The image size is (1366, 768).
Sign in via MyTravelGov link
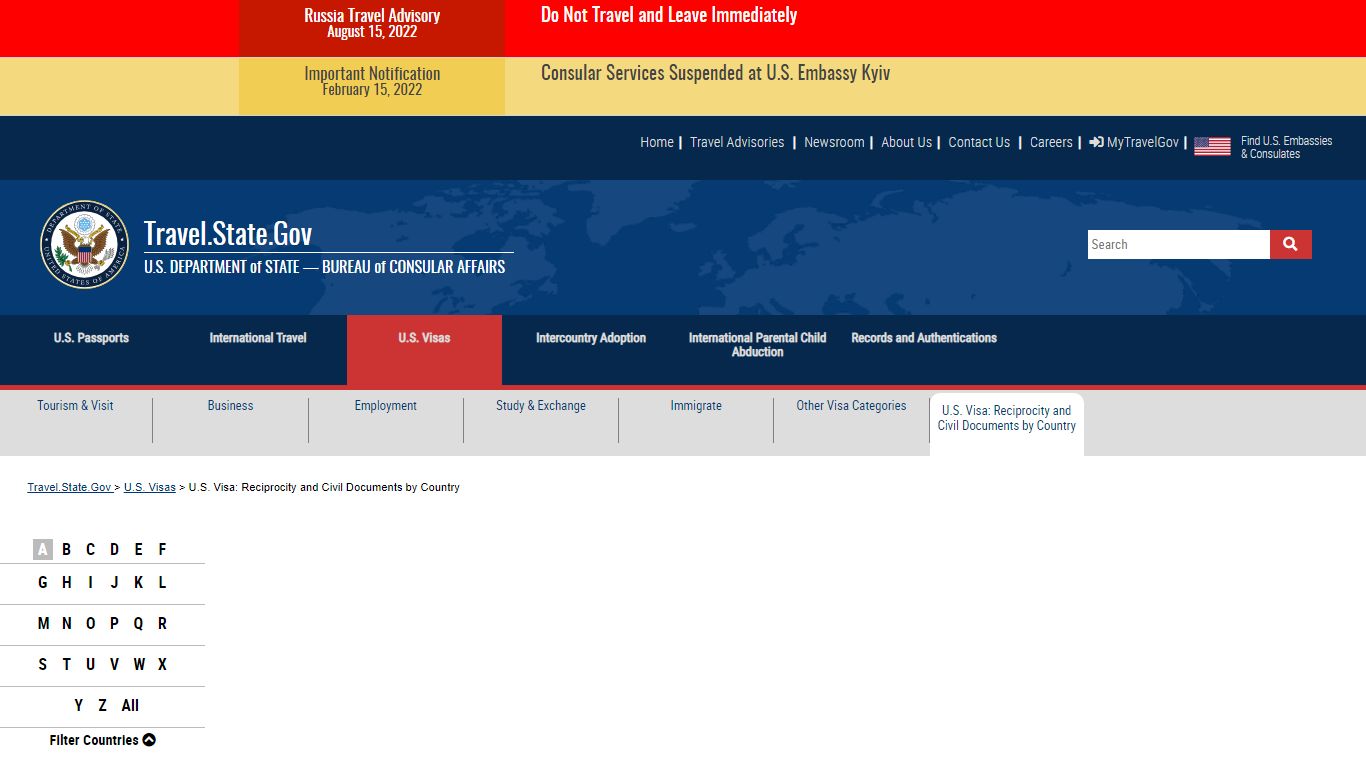[x=1134, y=142]
